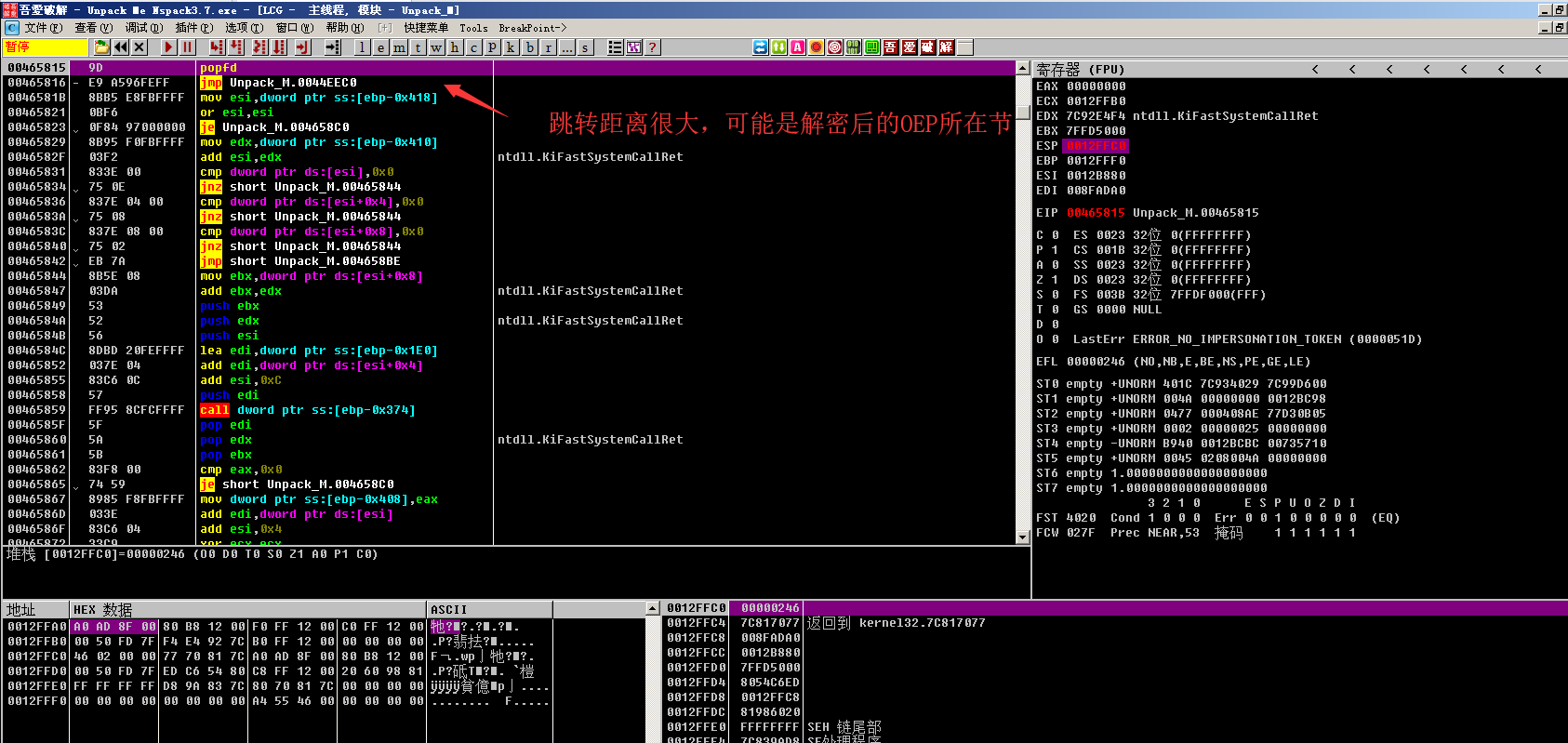Click the red '爱' toolbar icon
The width and height of the screenshot is (1568, 743).
(909, 46)
